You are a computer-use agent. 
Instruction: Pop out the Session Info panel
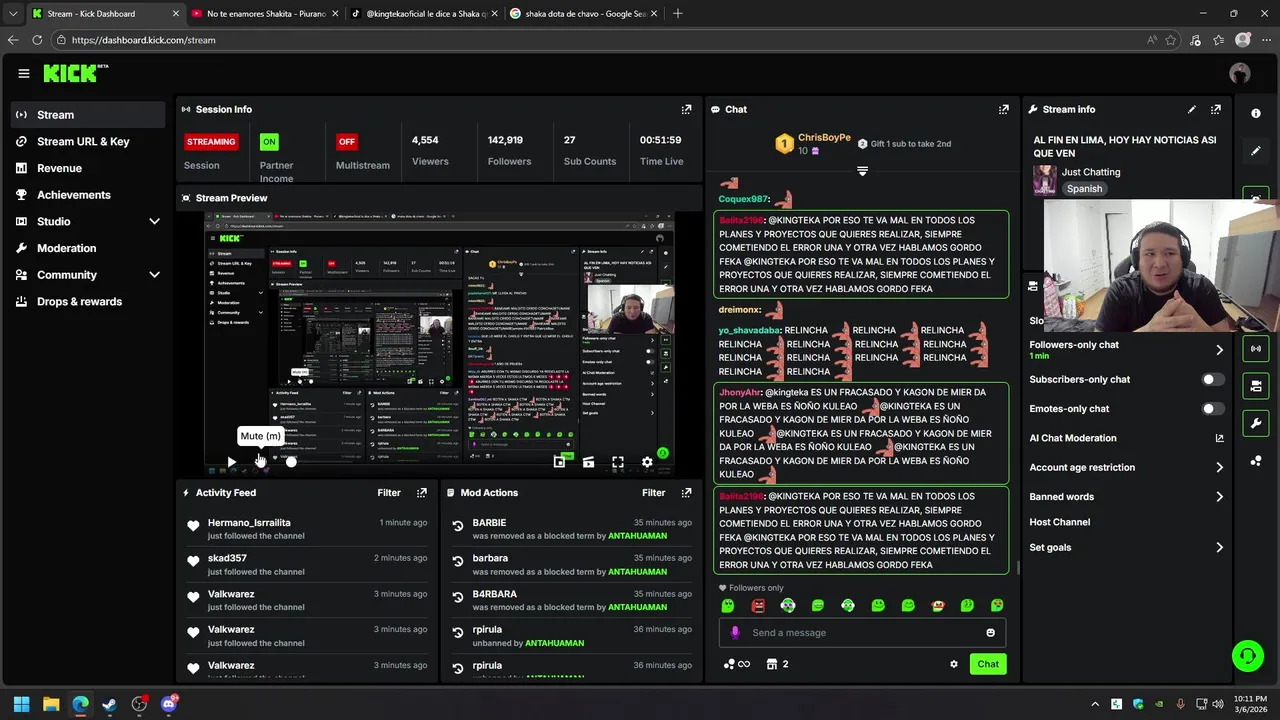point(686,109)
